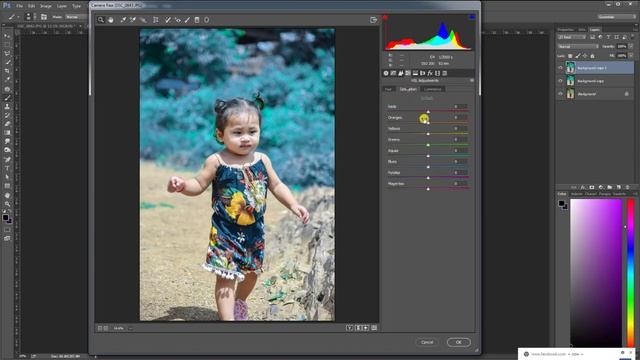Click the Default link above sliders
Screen dimensions: 640x360
[x=427, y=98]
